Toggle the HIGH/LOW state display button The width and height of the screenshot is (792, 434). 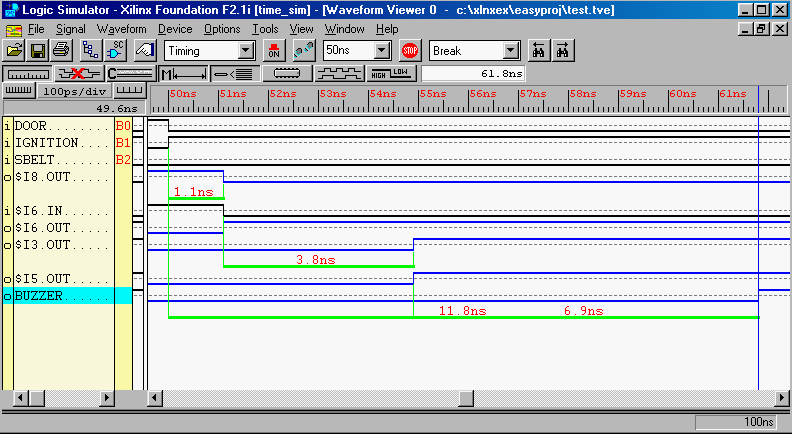tap(390, 73)
